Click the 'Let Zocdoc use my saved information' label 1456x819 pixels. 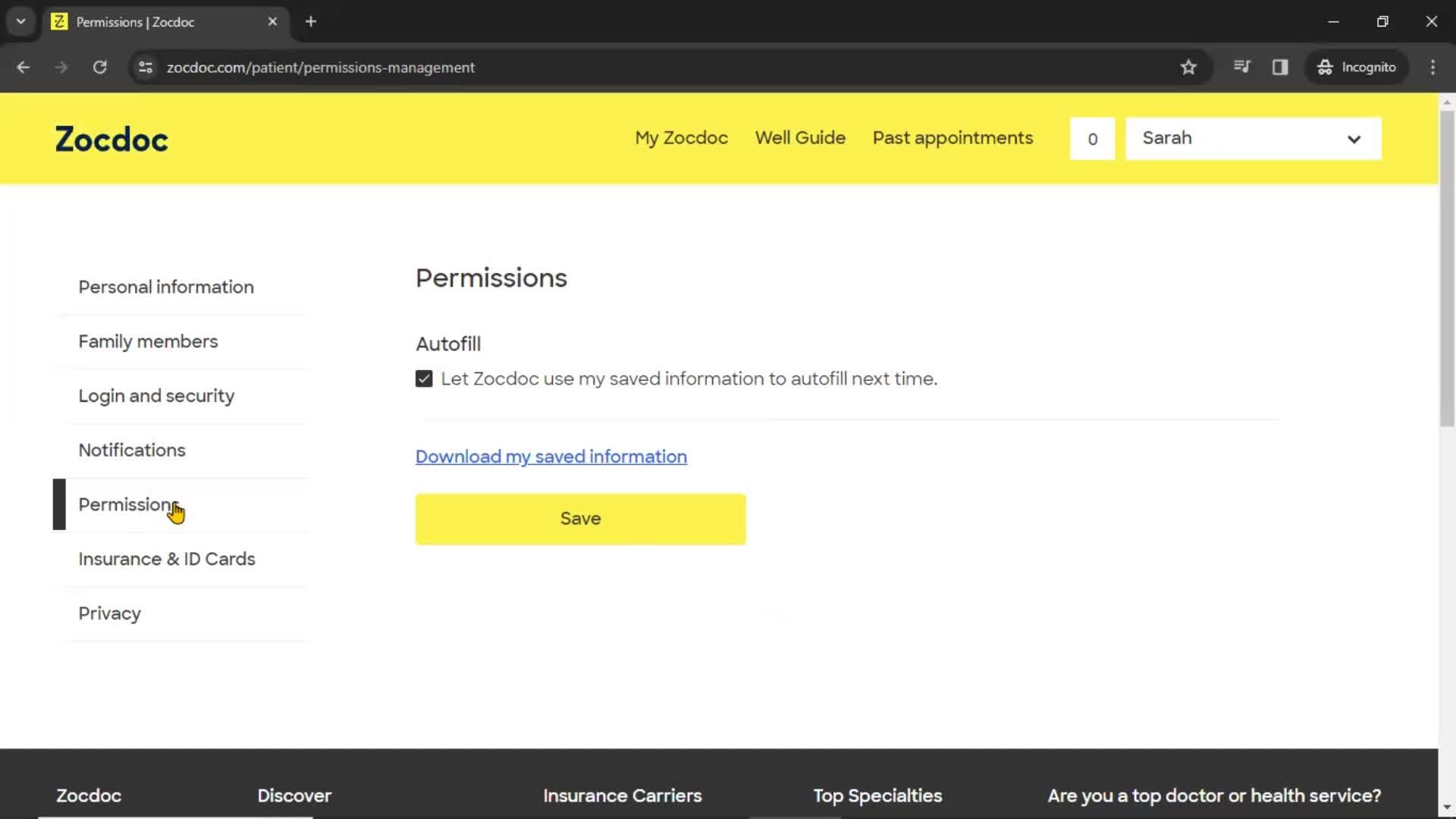coord(689,379)
